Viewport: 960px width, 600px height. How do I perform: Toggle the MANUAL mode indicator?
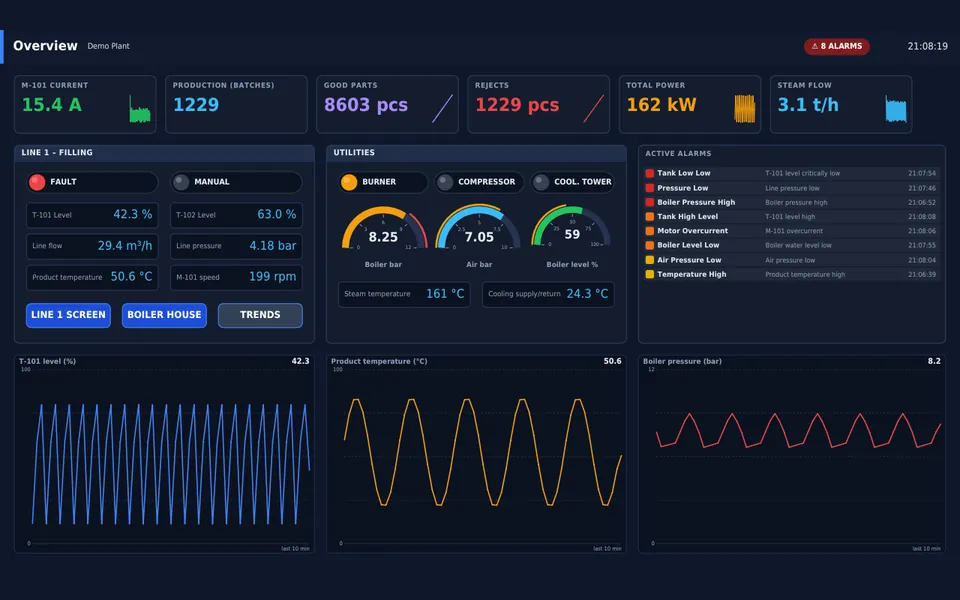click(181, 182)
